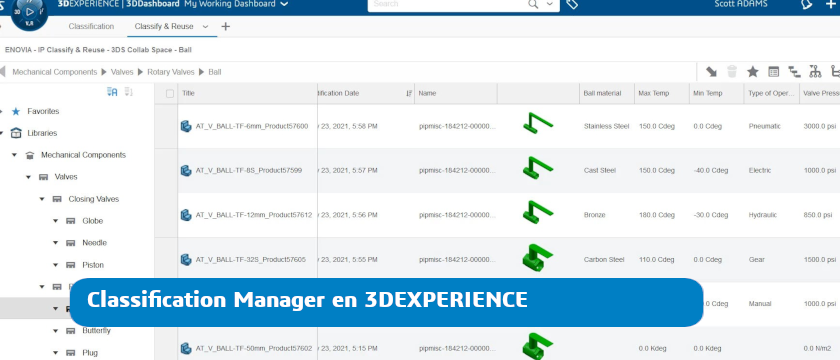840x360 pixels.
Task: Open thumbnail of AT_V_BALL-TF-12mm valve
Action: [x=537, y=212]
